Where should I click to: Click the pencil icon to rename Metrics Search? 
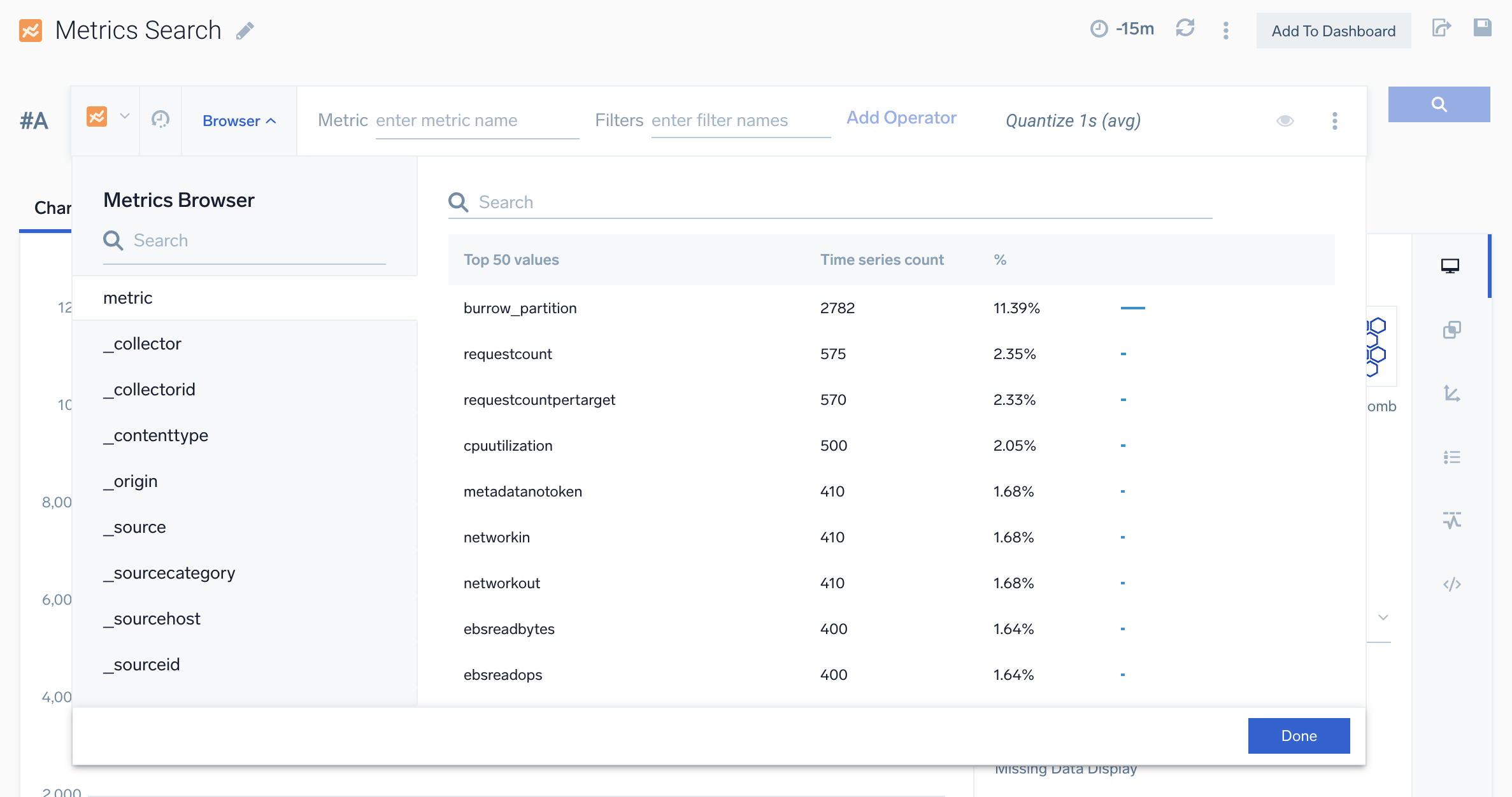245,31
